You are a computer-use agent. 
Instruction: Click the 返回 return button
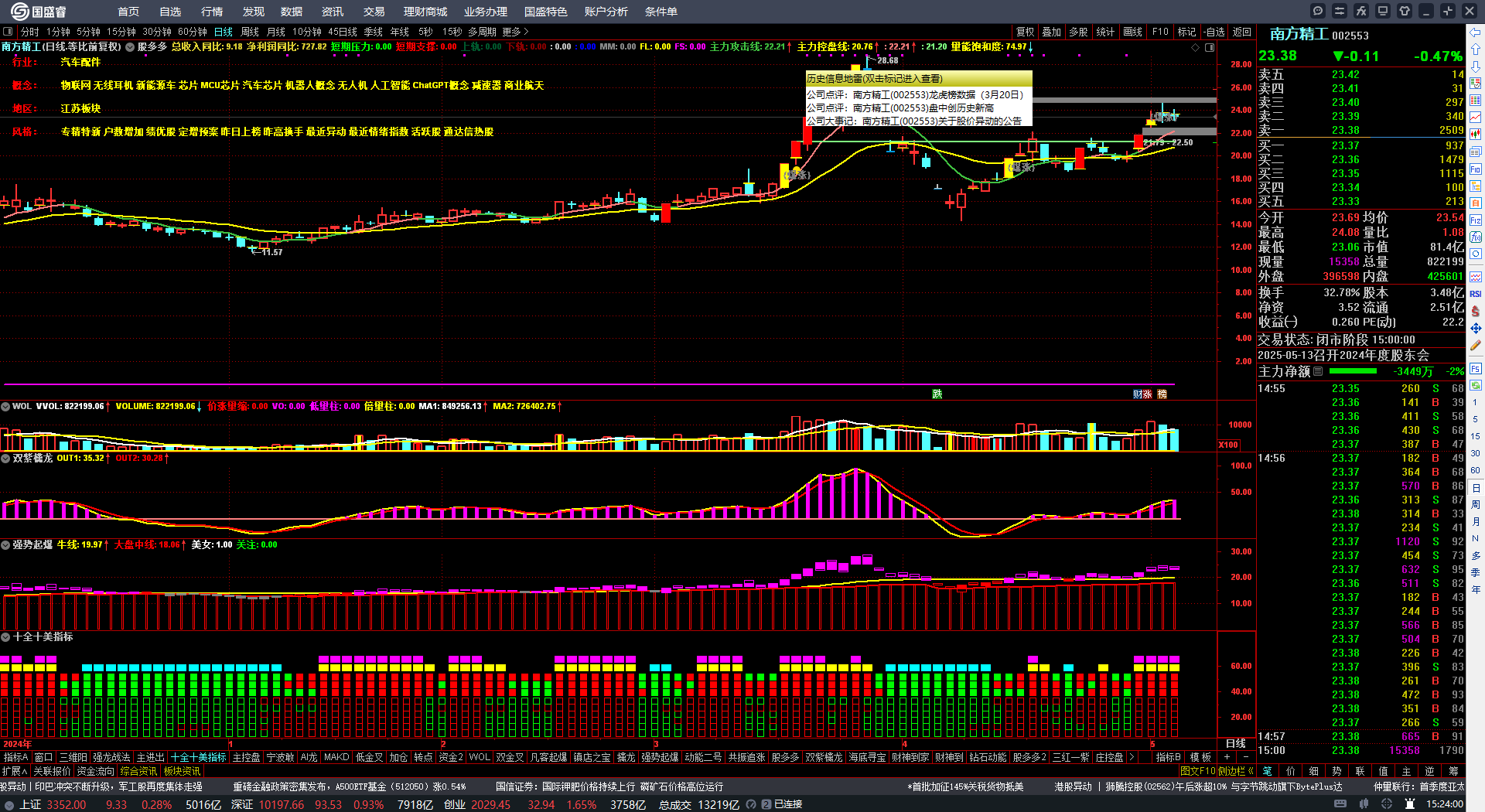point(1242,32)
